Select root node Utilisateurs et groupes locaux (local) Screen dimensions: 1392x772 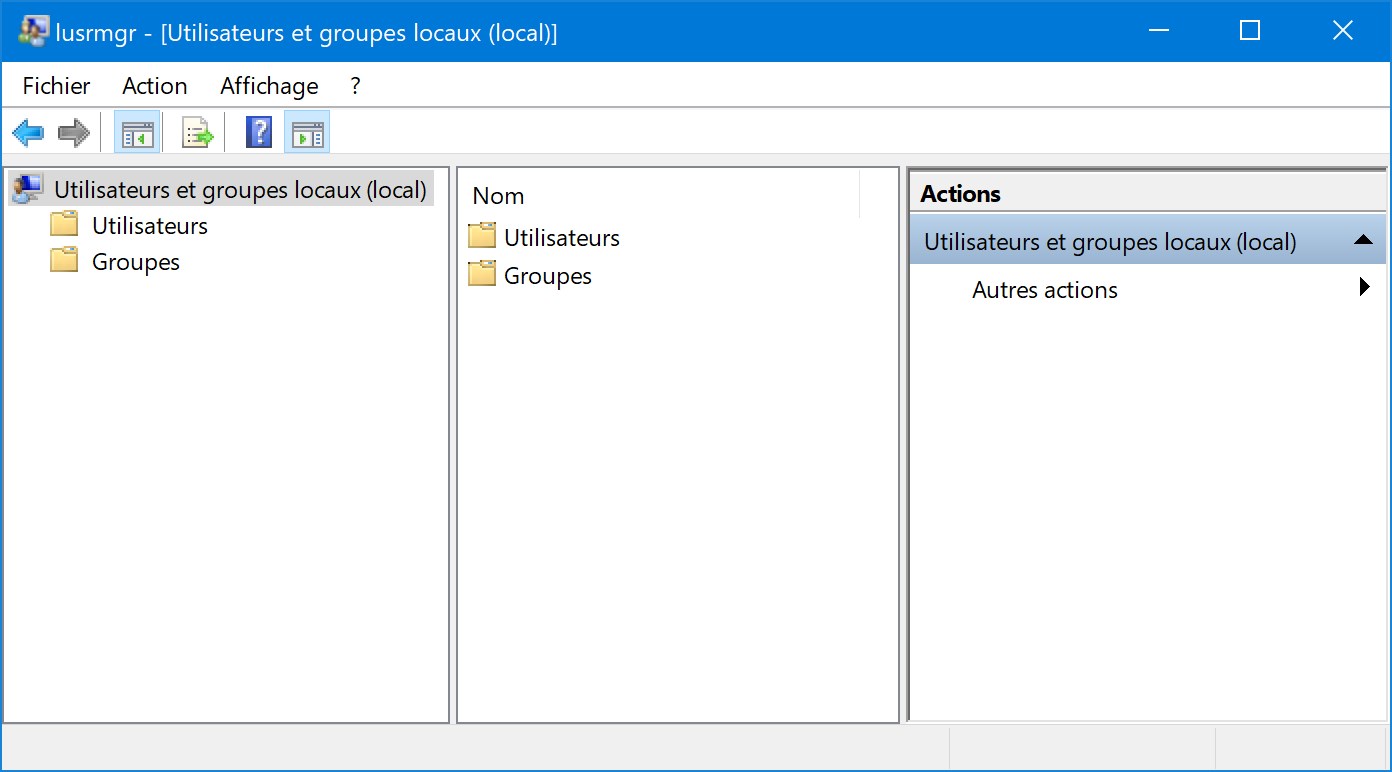point(240,189)
